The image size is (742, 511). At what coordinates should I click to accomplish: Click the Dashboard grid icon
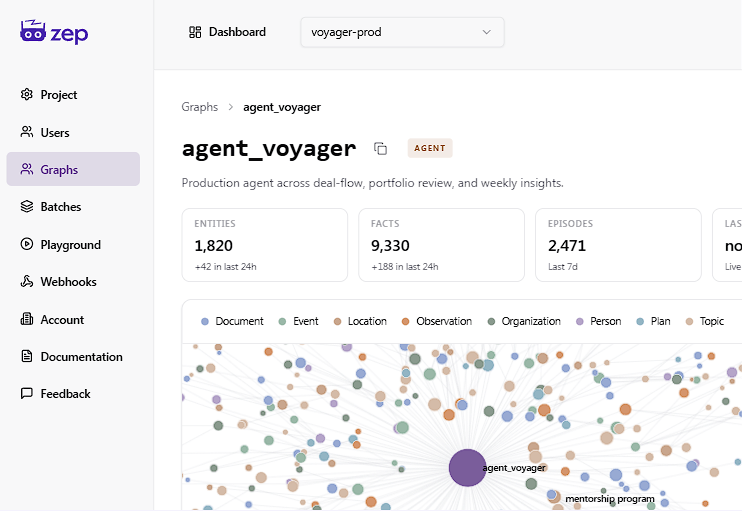tap(195, 32)
